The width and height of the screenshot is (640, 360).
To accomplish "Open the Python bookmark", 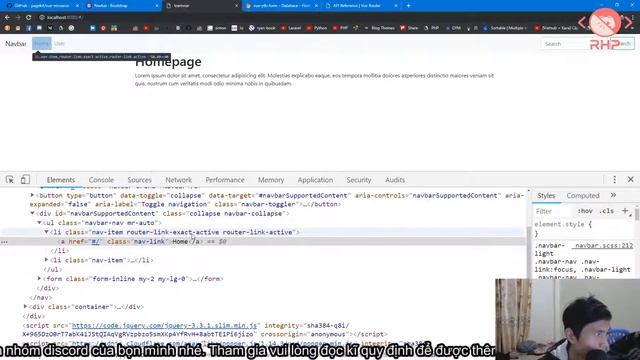I will [x=317, y=28].
